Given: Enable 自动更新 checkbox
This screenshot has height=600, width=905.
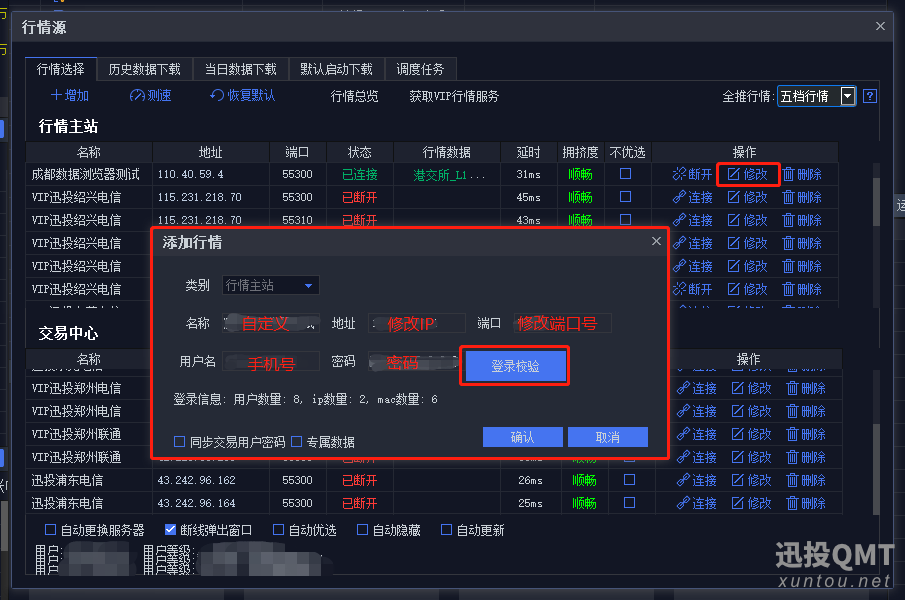Looking at the screenshot, I should [x=446, y=530].
